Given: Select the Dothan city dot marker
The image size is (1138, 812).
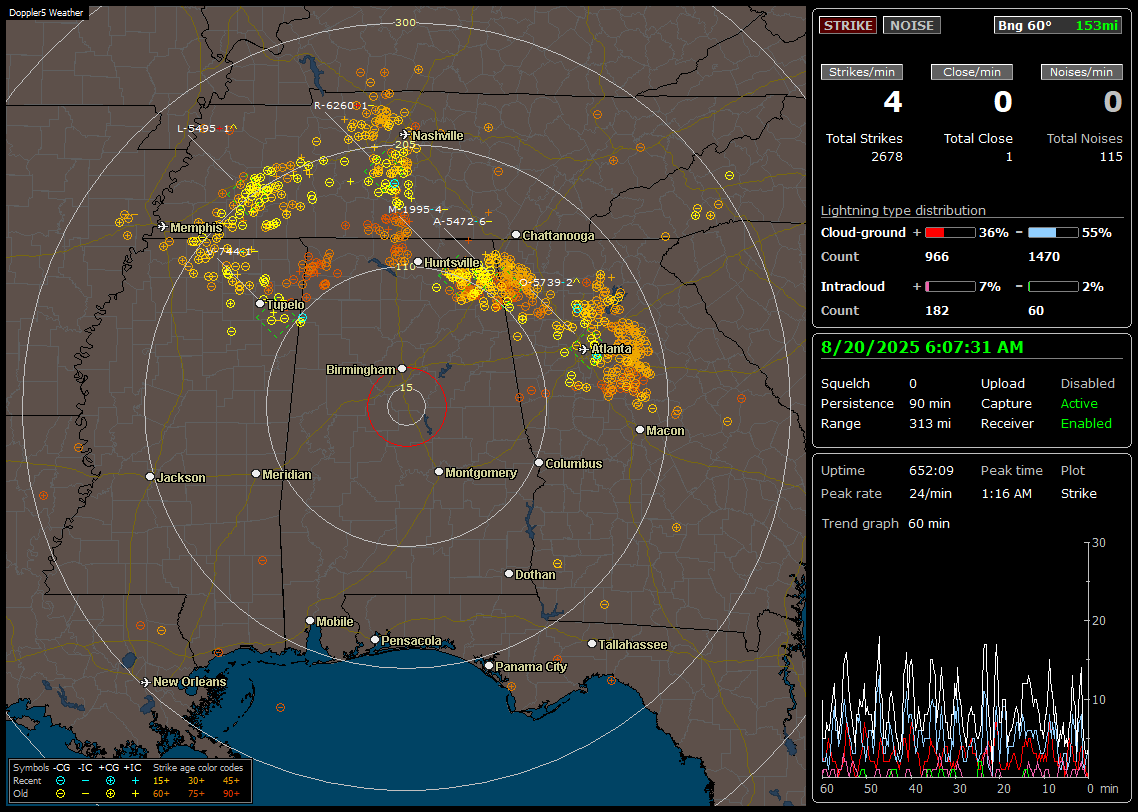Looking at the screenshot, I should (509, 573).
